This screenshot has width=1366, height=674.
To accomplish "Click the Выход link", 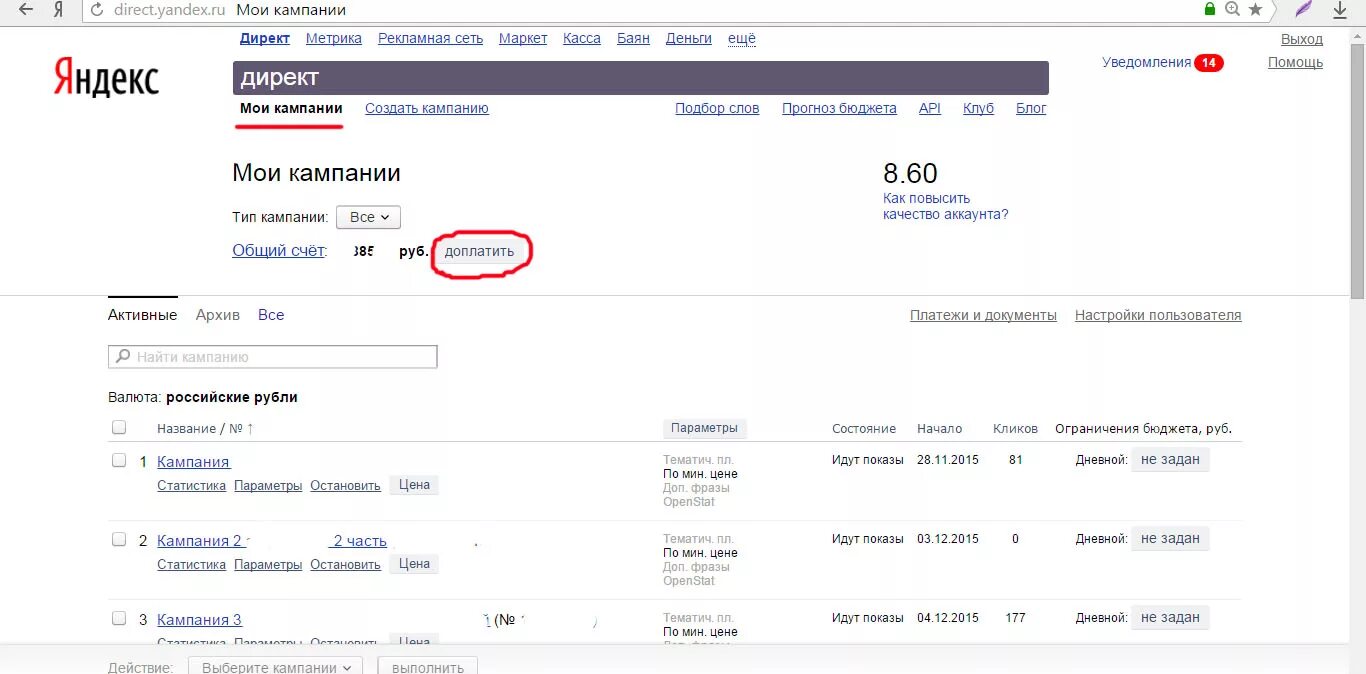I will tap(1302, 39).
